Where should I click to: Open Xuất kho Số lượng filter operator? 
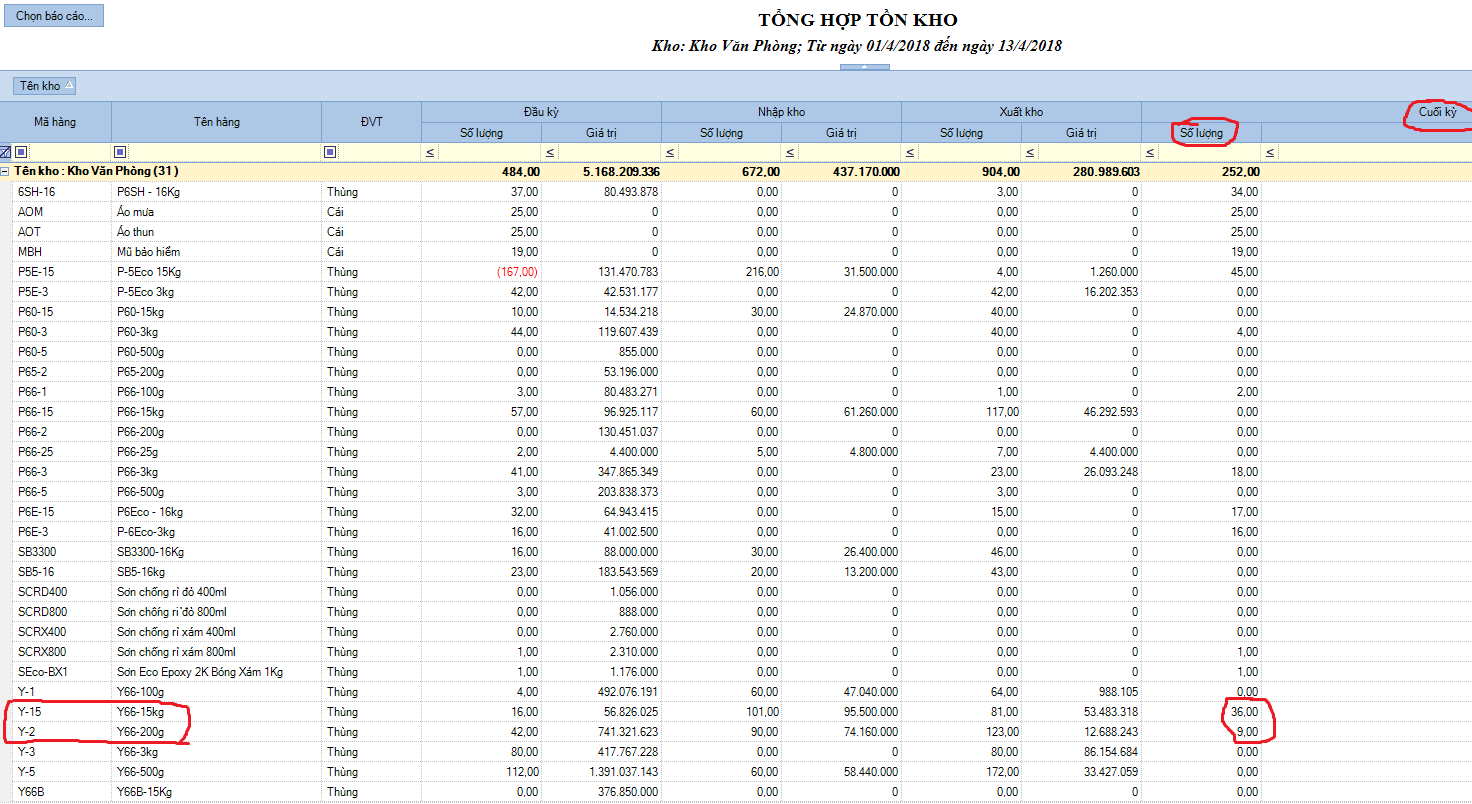[x=910, y=153]
